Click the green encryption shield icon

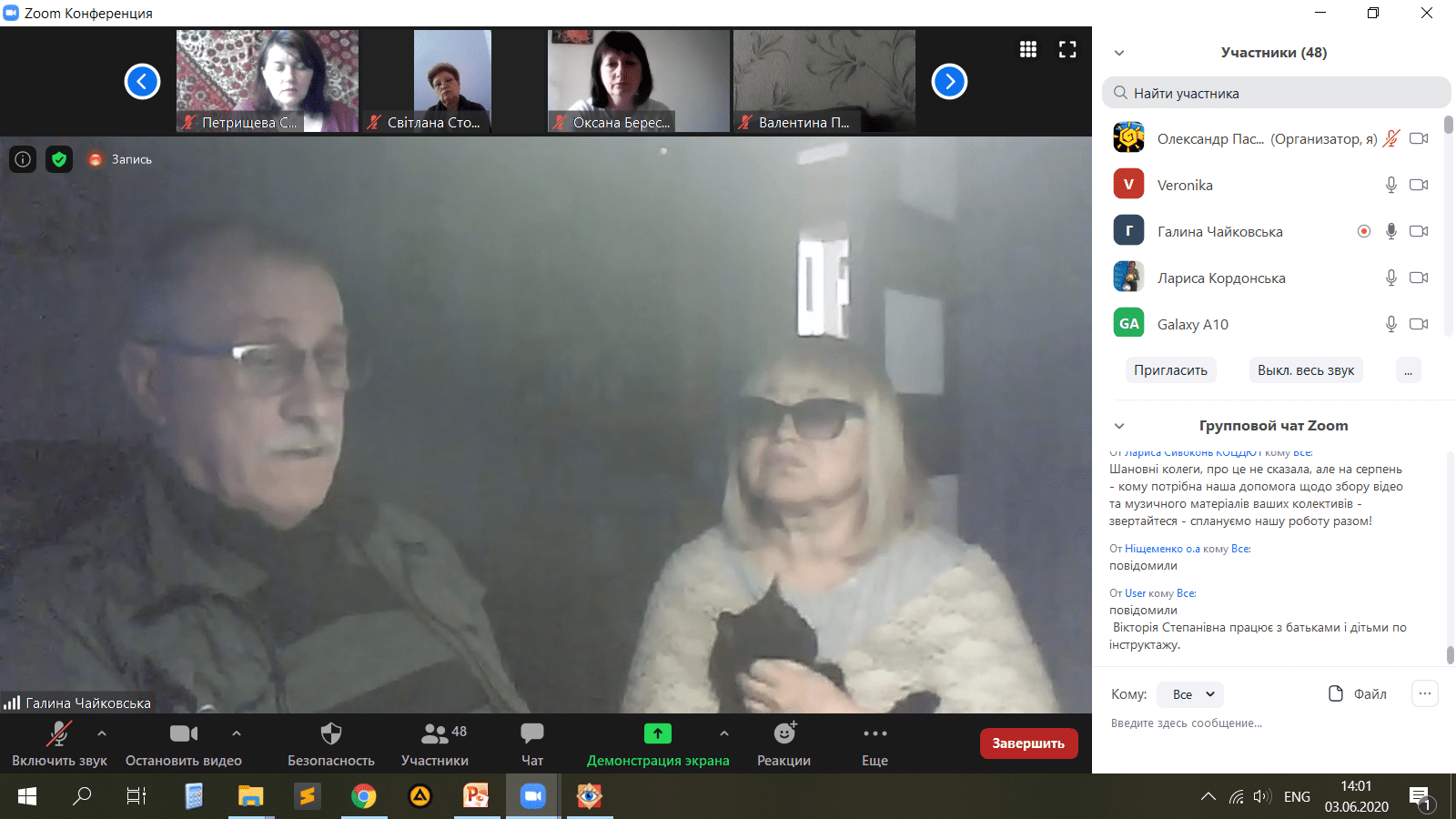tap(59, 159)
